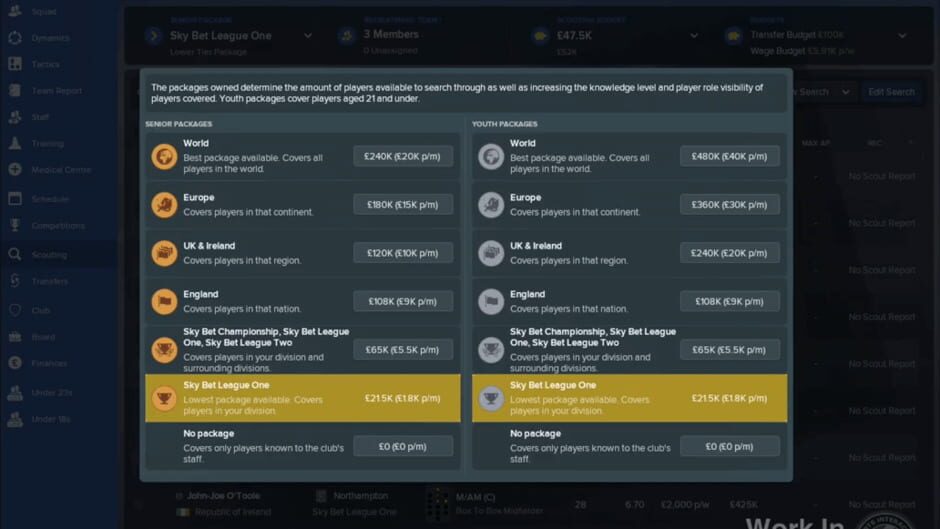Image resolution: width=940 pixels, height=529 pixels.
Task: Open the Scouting magnifier icon
Action: point(15,254)
